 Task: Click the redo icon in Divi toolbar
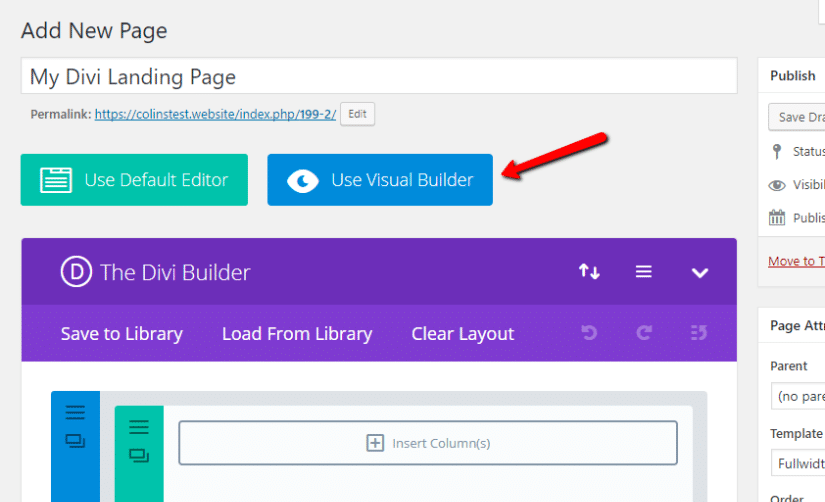[x=644, y=333]
